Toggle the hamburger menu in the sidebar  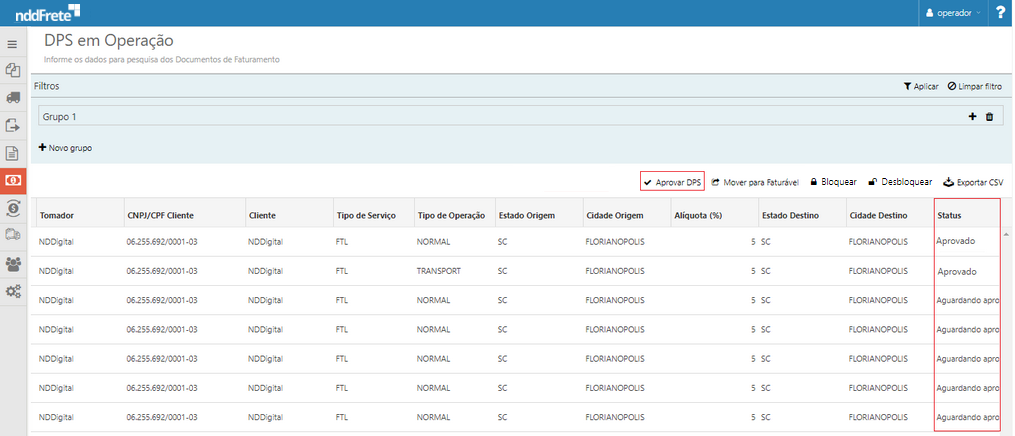13,44
